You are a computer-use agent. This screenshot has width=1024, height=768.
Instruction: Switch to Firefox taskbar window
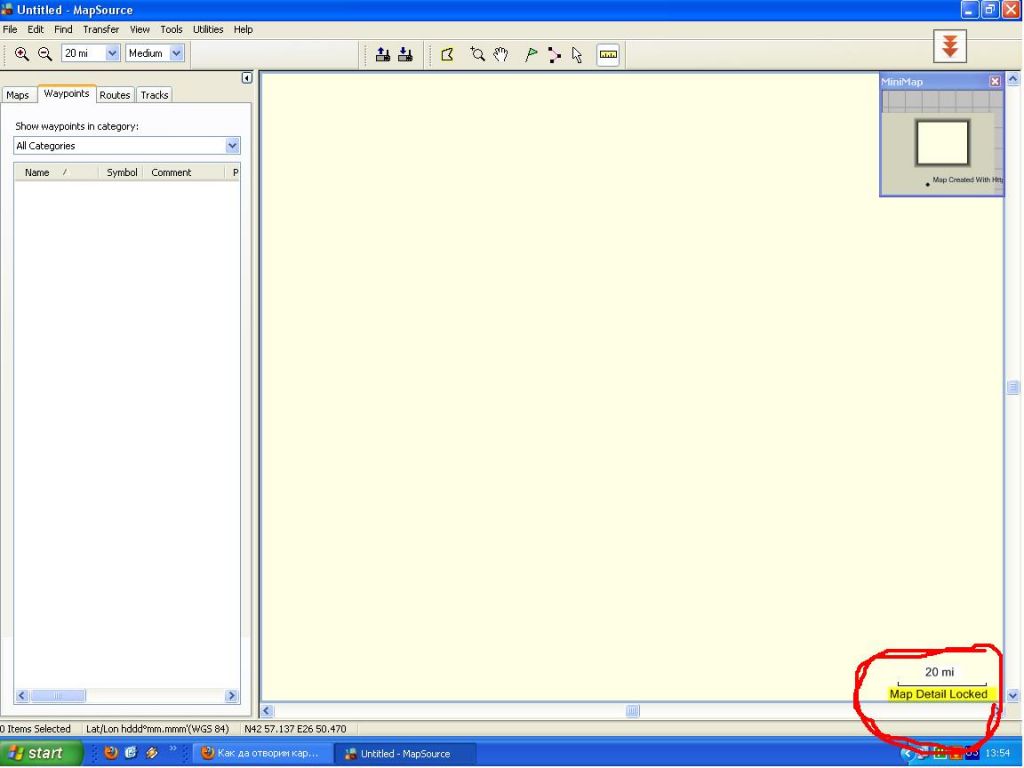[x=263, y=753]
